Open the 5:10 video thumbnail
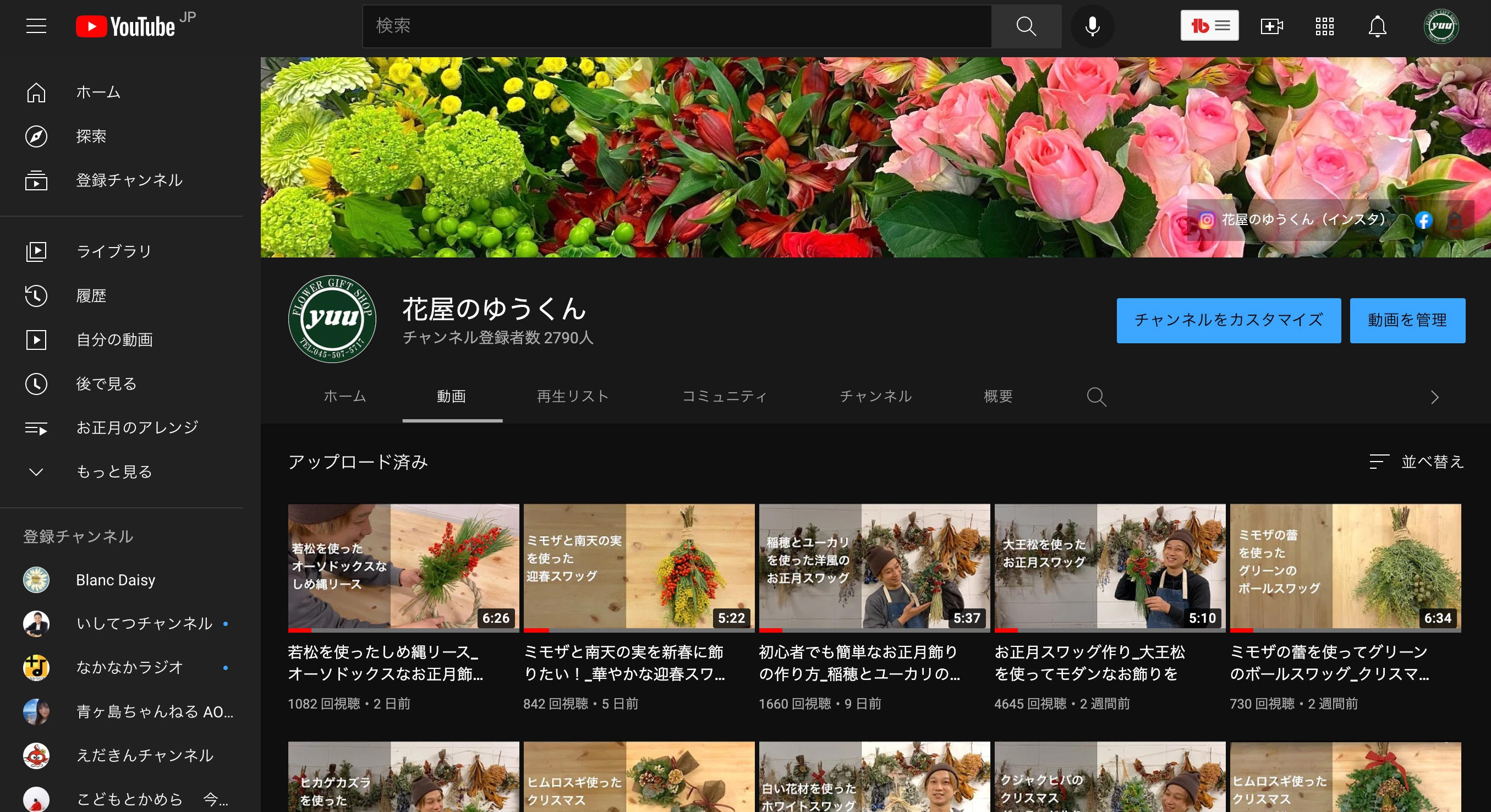 tap(1110, 568)
